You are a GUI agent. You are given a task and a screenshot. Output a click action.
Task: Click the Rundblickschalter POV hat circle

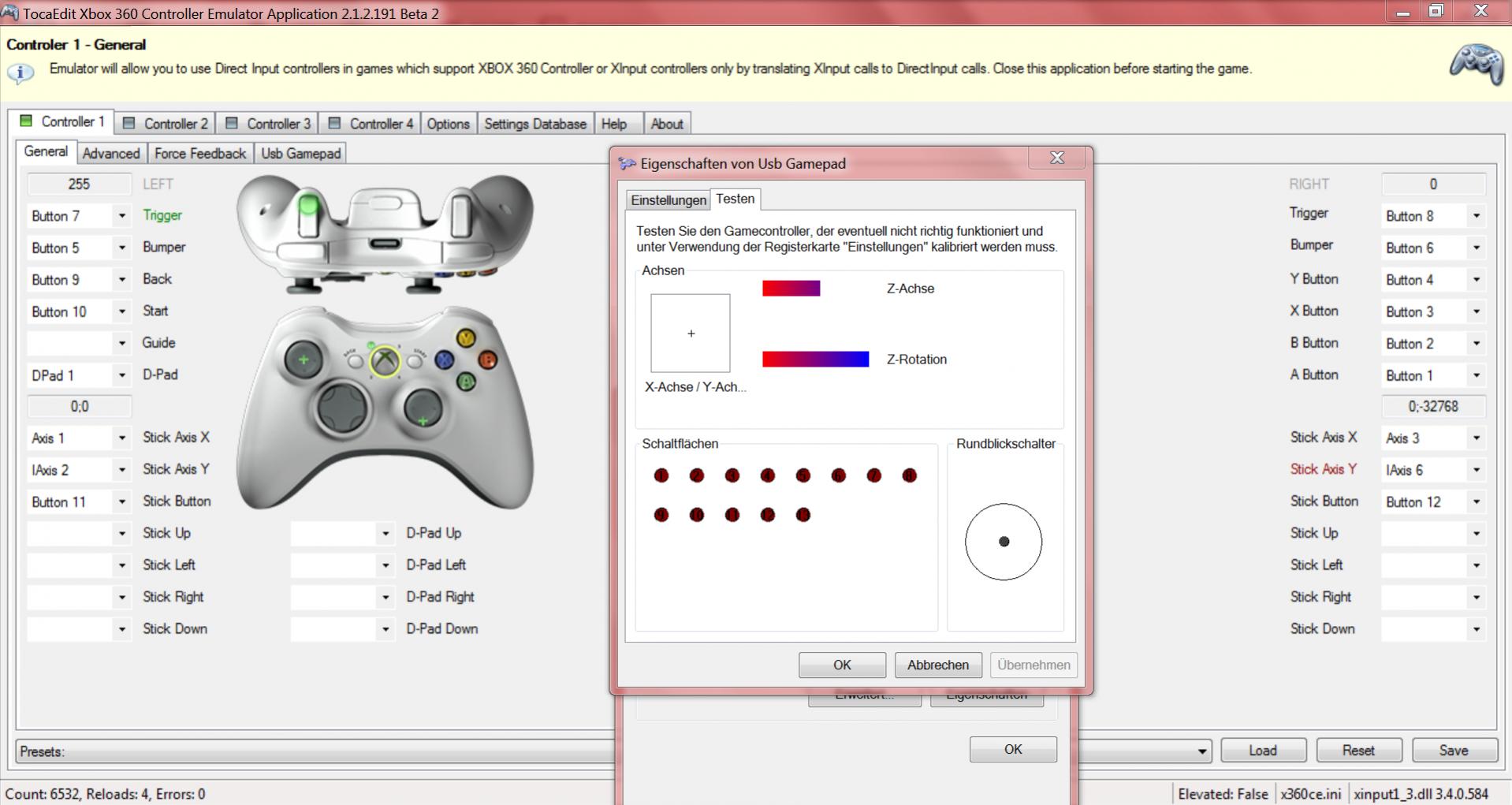pyautogui.click(x=1004, y=542)
